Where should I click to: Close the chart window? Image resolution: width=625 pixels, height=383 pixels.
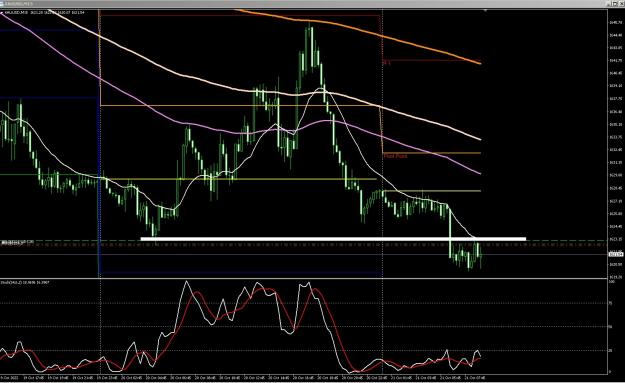pos(622,4)
